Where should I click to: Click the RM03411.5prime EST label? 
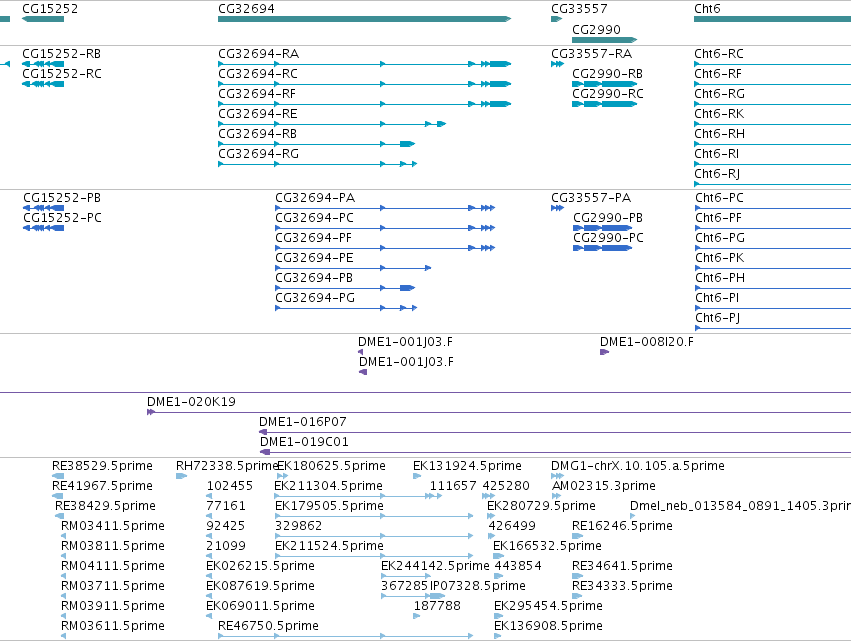click(x=112, y=526)
